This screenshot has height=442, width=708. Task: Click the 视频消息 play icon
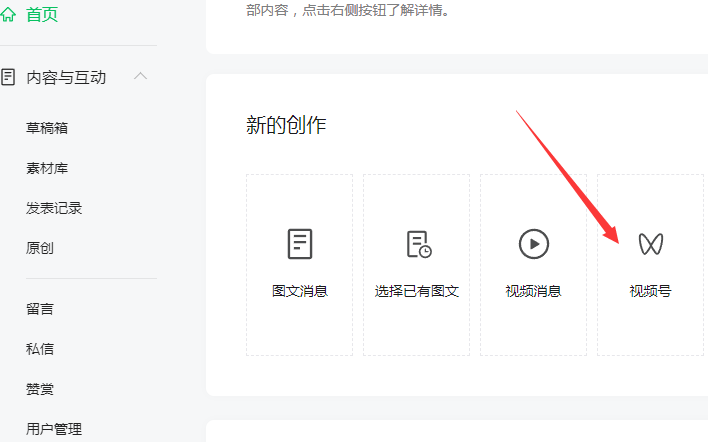[534, 244]
